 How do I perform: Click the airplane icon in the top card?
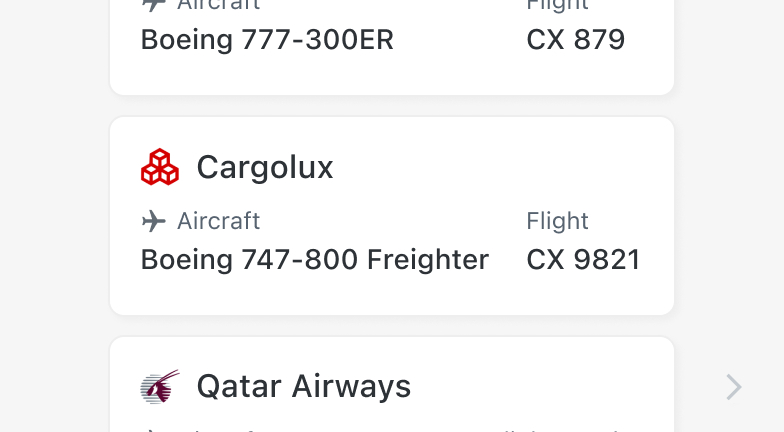pyautogui.click(x=154, y=4)
